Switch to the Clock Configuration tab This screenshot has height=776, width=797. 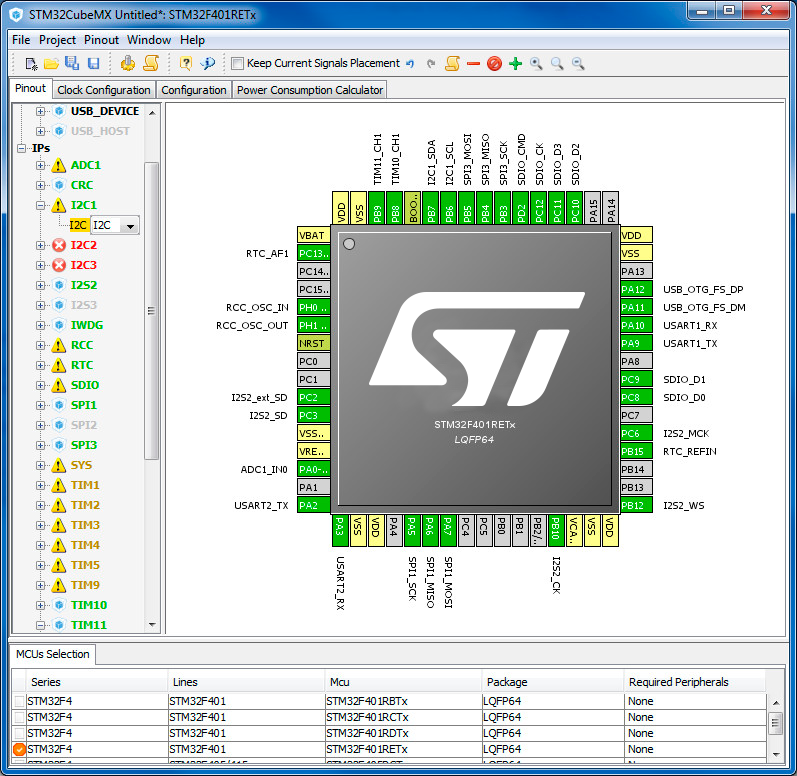tap(104, 90)
